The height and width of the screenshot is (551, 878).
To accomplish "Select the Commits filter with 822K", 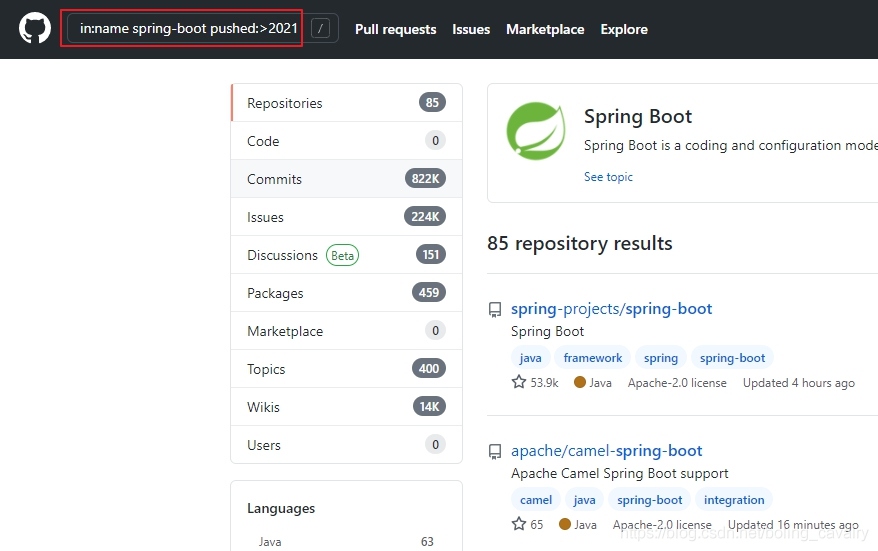I will (347, 179).
